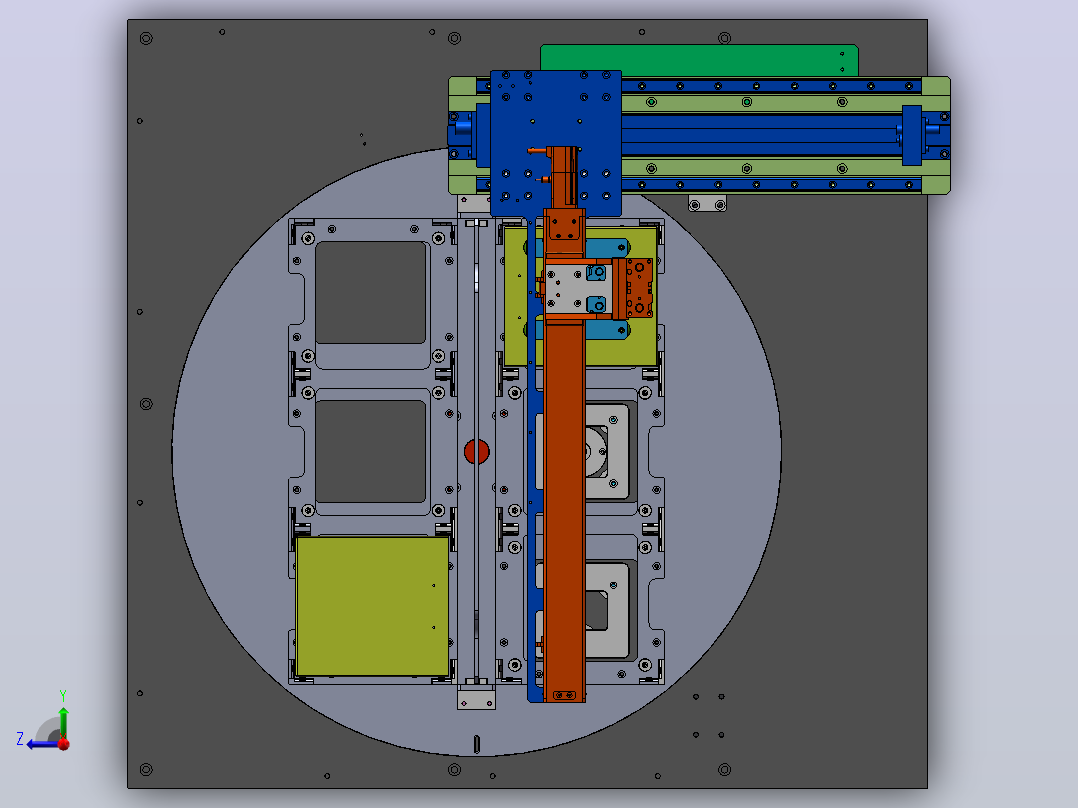Select the gray bracket at the center rail bottom
Viewport: 1078px width, 808px height.
[476, 697]
